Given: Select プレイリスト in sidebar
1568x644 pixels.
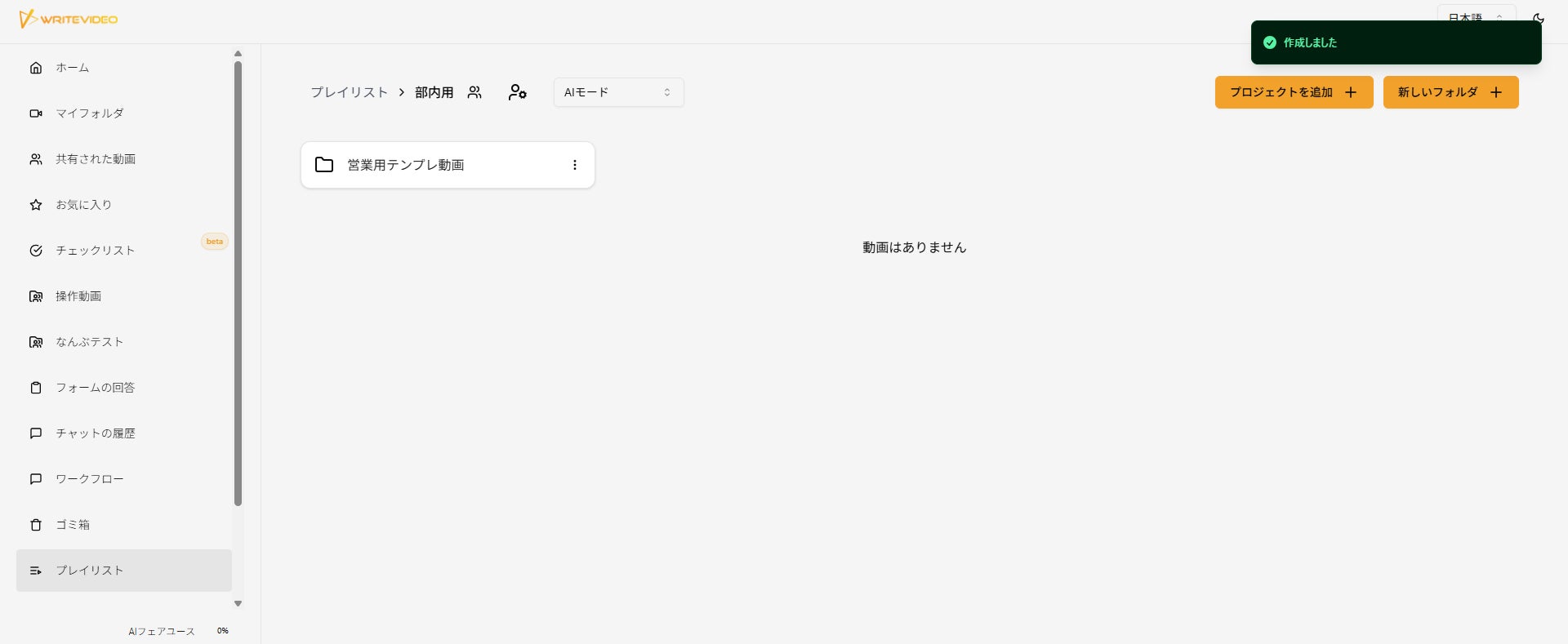Looking at the screenshot, I should [124, 571].
